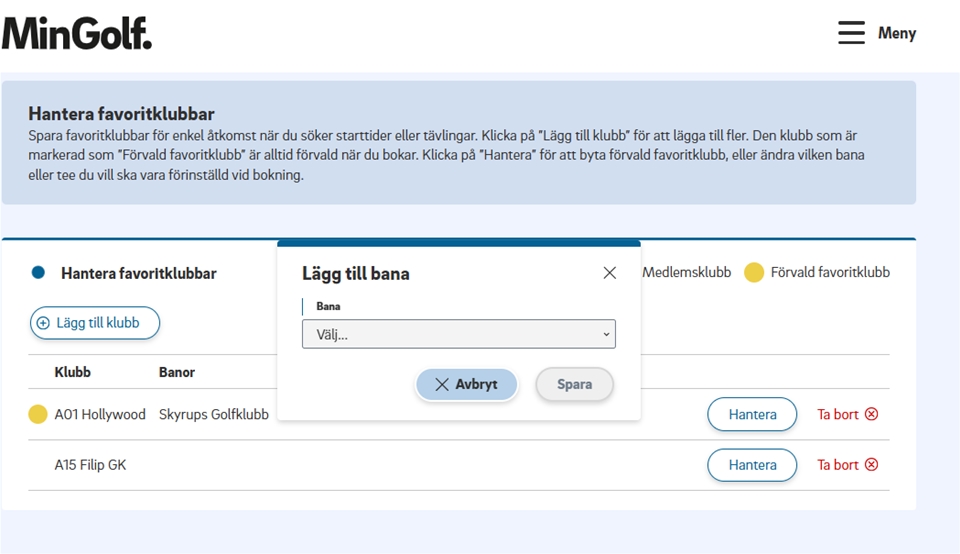Click the yellow Förvald favoritklubb legend dot
Viewport: 960px width, 554px height.
754,273
